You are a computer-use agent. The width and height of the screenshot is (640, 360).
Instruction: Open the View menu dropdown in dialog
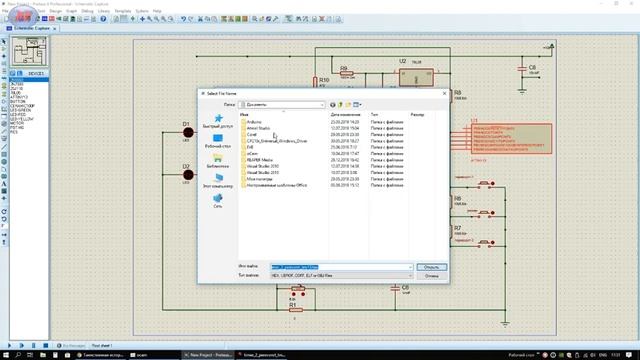(x=357, y=105)
